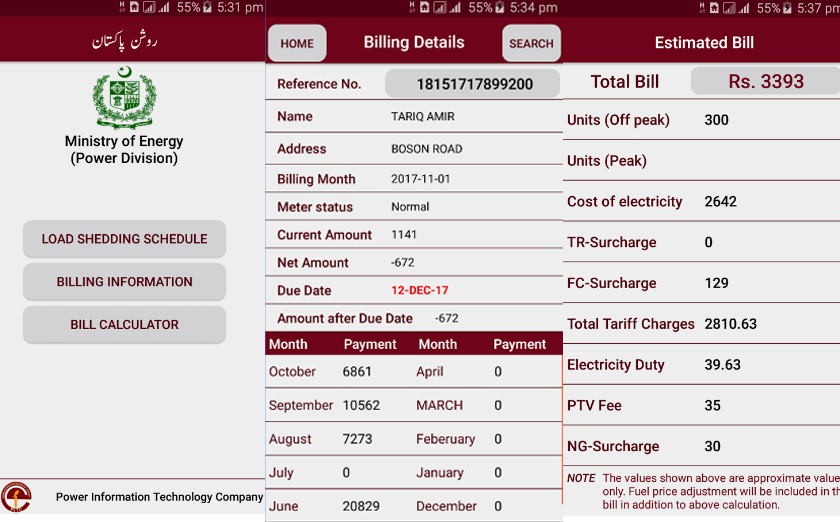Launch the Bill Calculator

(124, 325)
